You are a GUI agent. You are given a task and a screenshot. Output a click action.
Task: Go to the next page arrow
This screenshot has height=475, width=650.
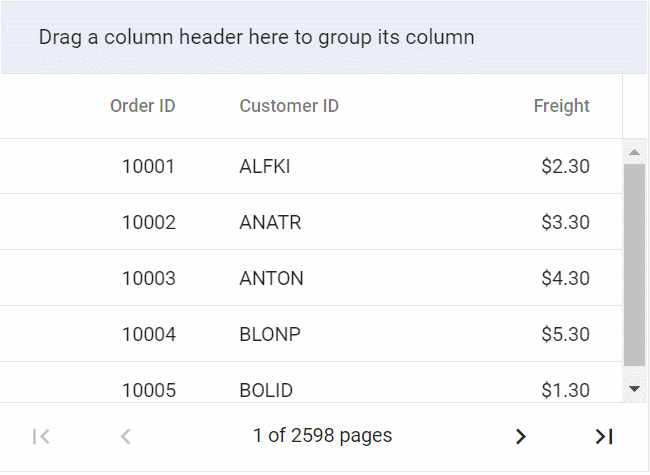(x=520, y=436)
